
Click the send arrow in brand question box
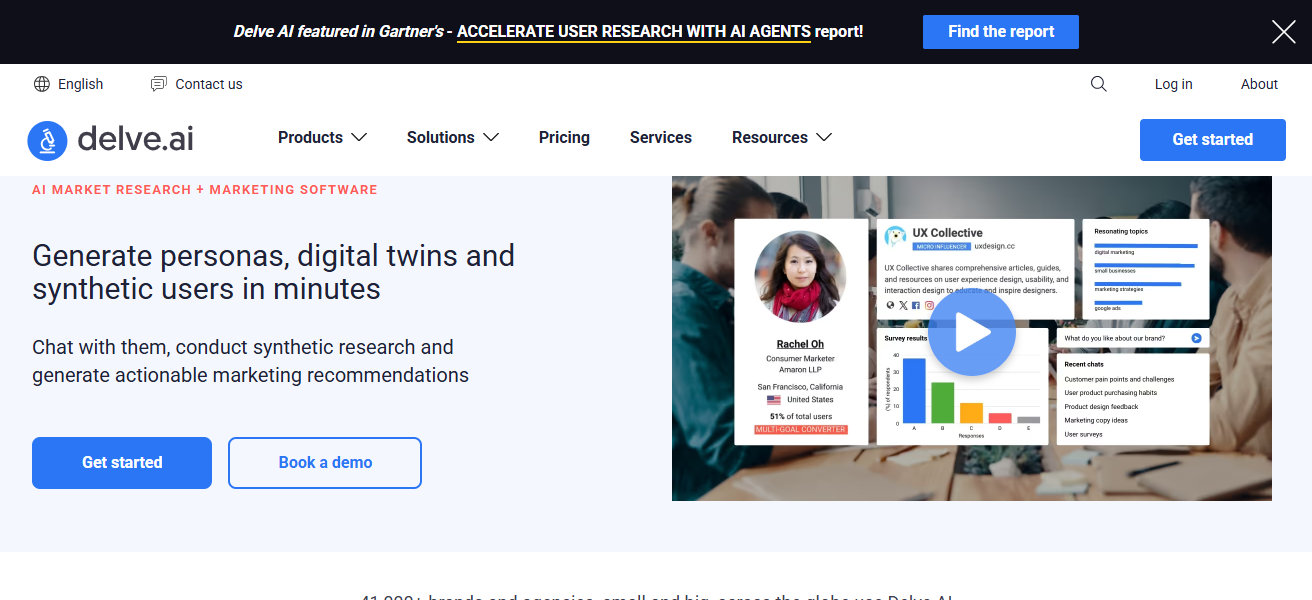[1196, 339]
